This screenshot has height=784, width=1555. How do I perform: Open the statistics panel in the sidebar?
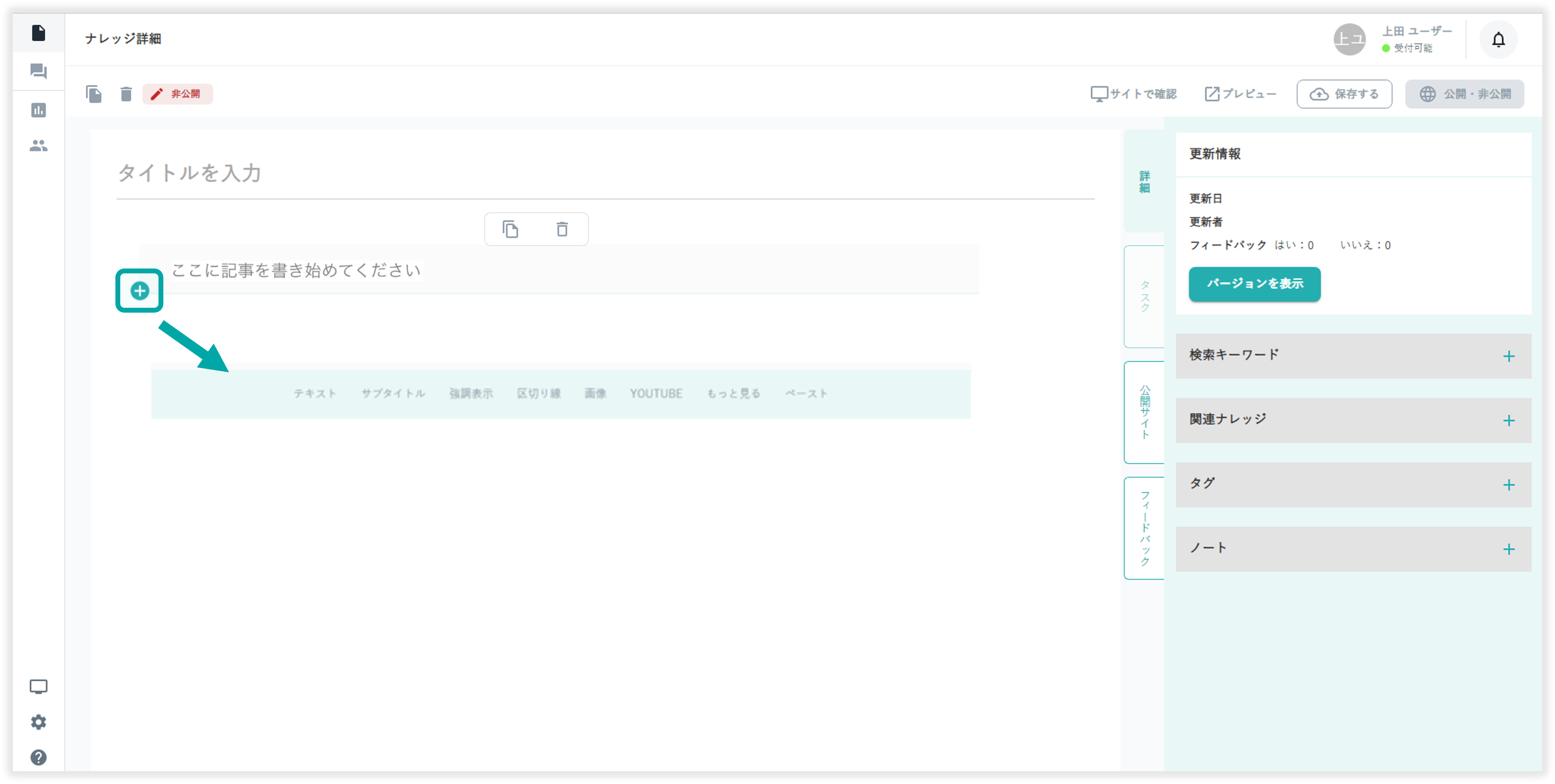[39, 110]
